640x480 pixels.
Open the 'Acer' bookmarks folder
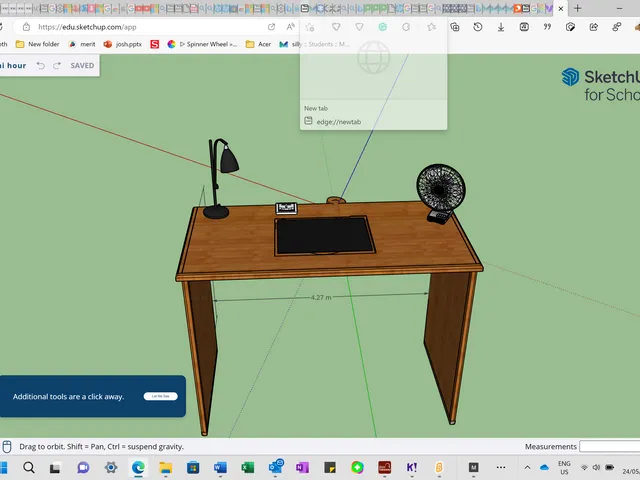[x=258, y=44]
